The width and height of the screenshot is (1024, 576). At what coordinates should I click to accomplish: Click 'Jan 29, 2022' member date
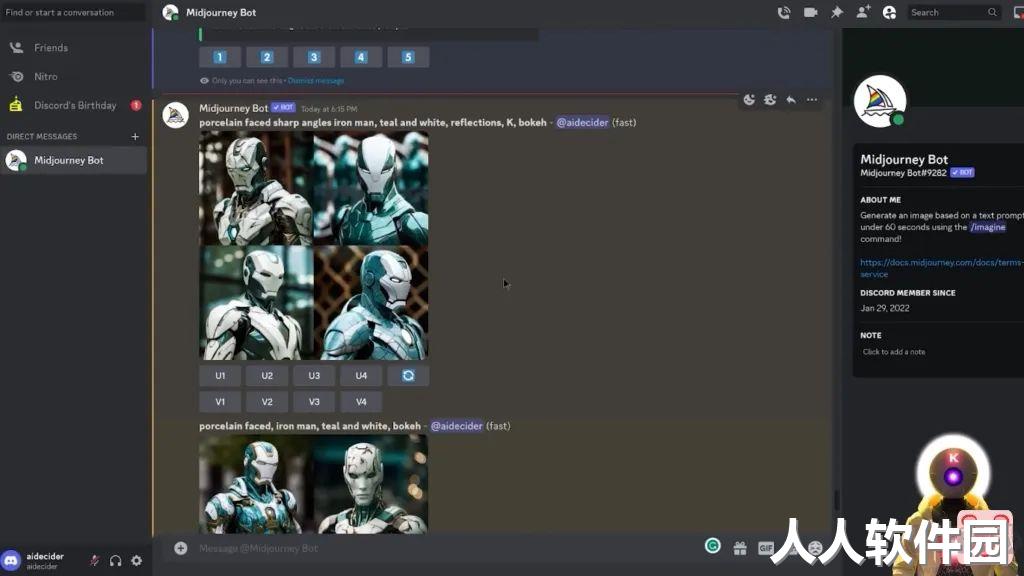885,308
